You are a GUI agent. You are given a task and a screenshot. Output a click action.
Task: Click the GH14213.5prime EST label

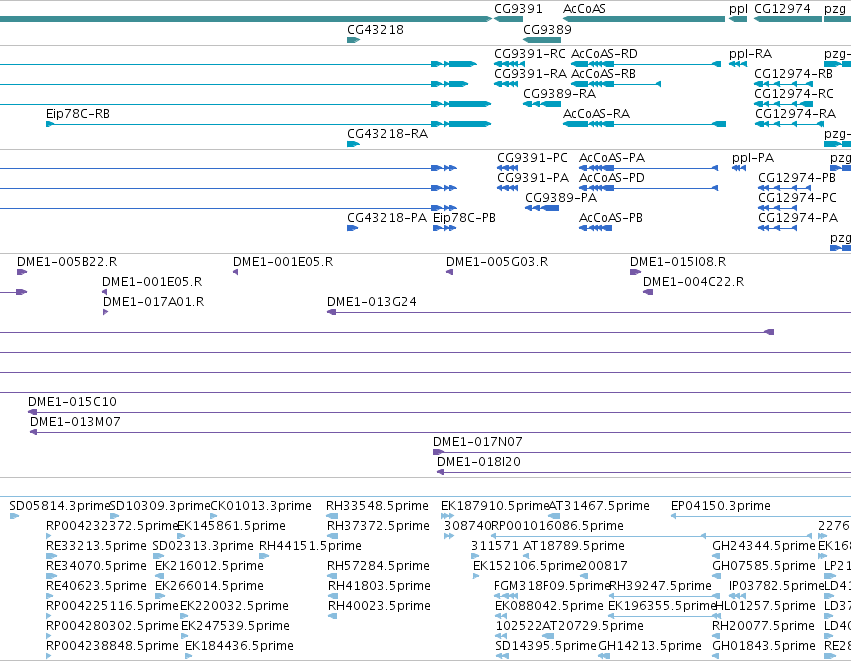[650, 647]
